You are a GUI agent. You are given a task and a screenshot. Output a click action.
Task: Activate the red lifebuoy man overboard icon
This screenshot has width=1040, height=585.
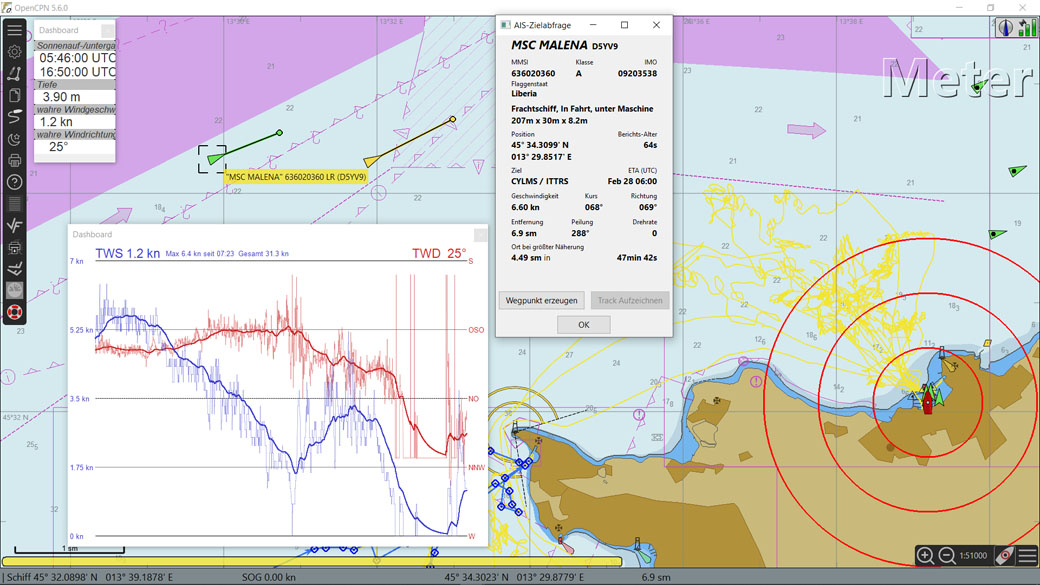click(15, 312)
